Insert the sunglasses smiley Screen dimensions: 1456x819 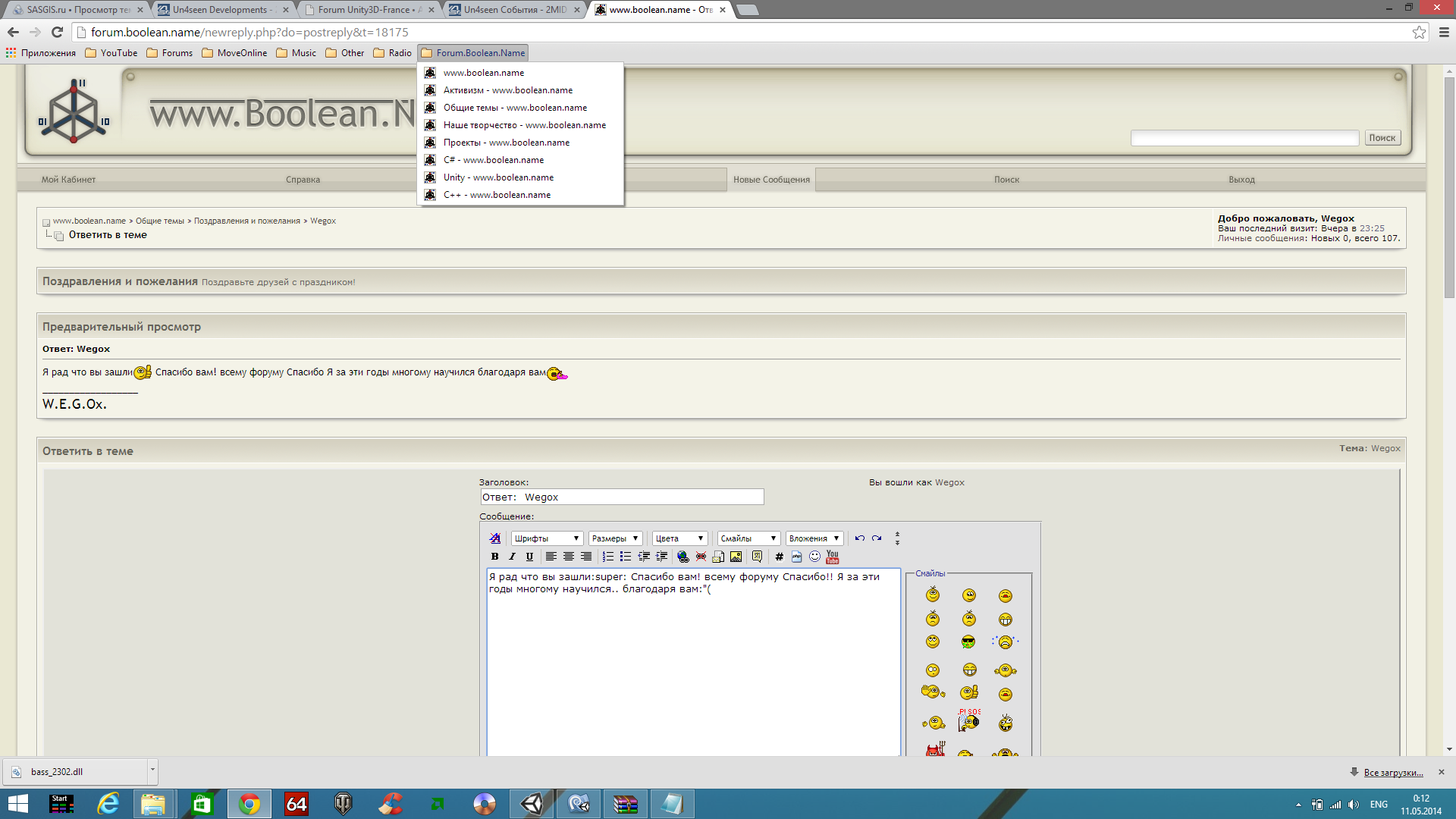(x=968, y=642)
